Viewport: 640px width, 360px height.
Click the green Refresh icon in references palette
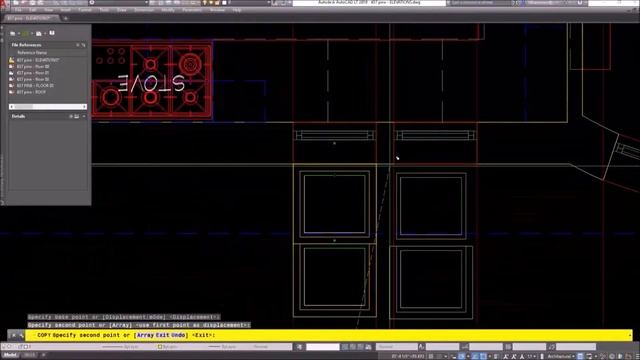25,33
